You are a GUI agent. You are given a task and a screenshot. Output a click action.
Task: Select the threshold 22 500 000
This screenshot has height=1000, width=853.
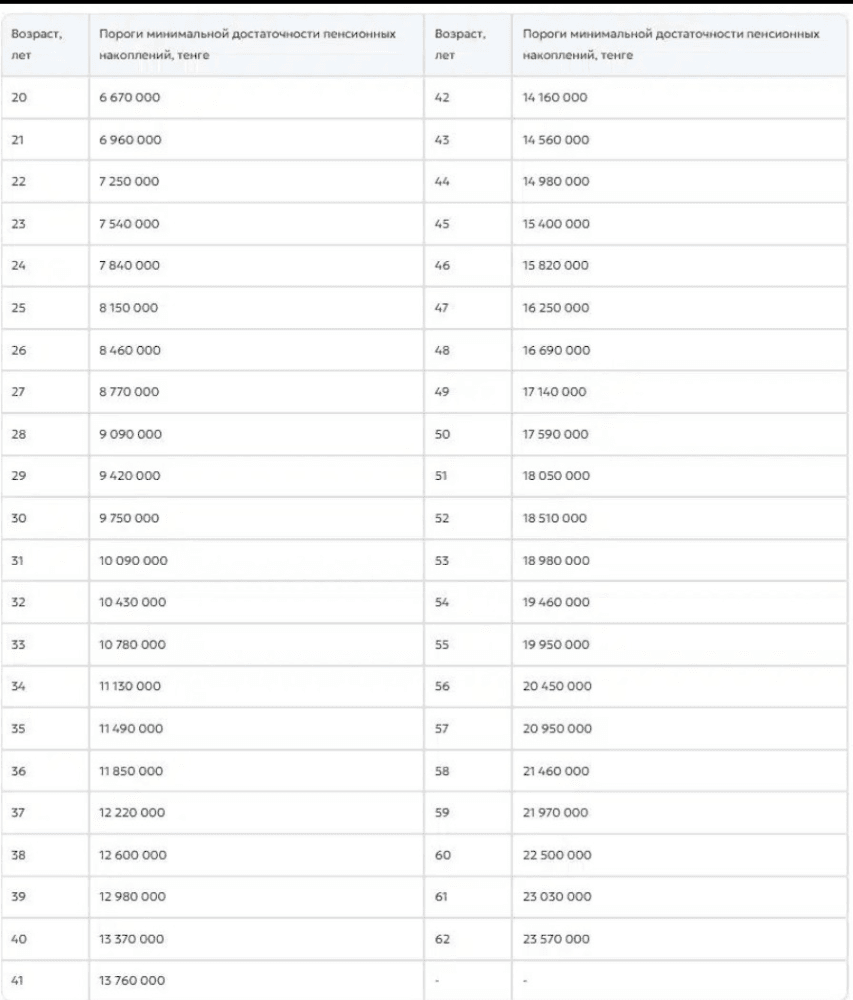[x=557, y=855]
